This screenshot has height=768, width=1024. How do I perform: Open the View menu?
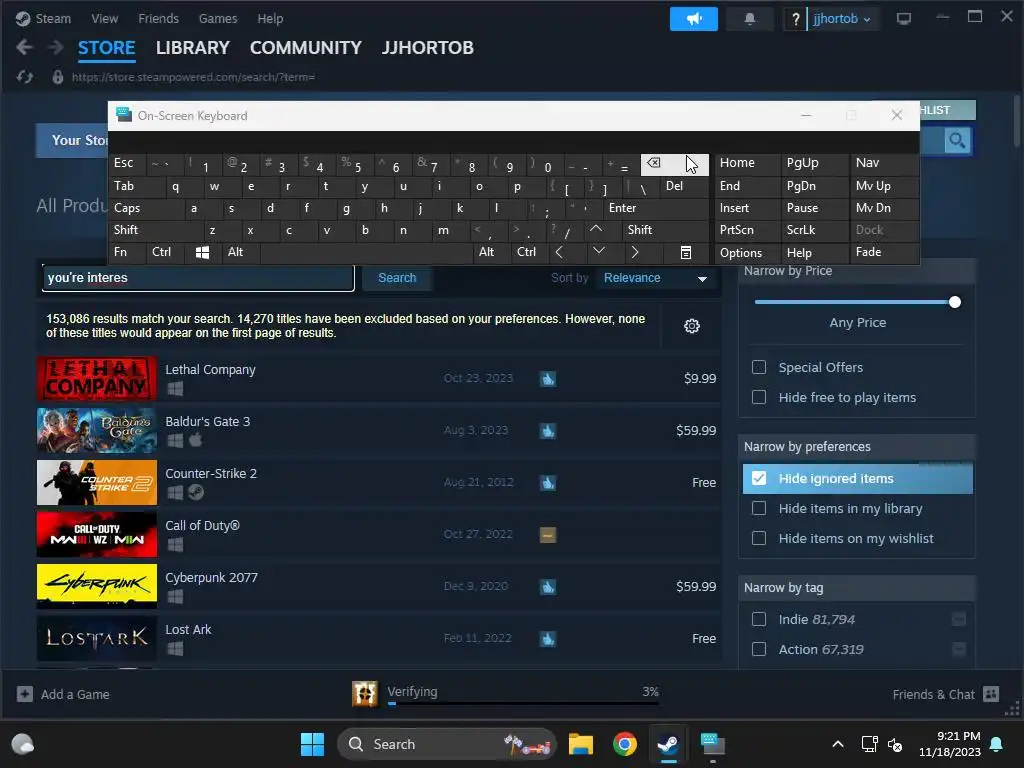104,19
